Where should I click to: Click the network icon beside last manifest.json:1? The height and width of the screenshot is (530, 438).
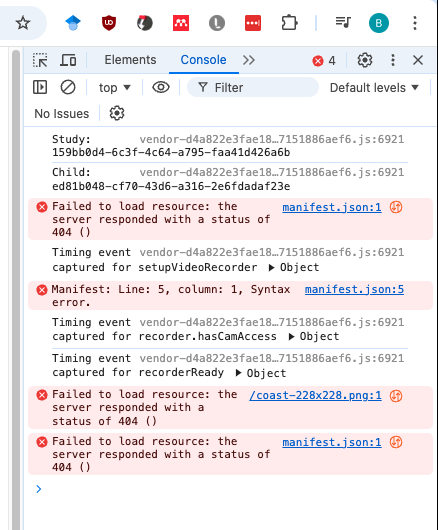[x=396, y=442]
